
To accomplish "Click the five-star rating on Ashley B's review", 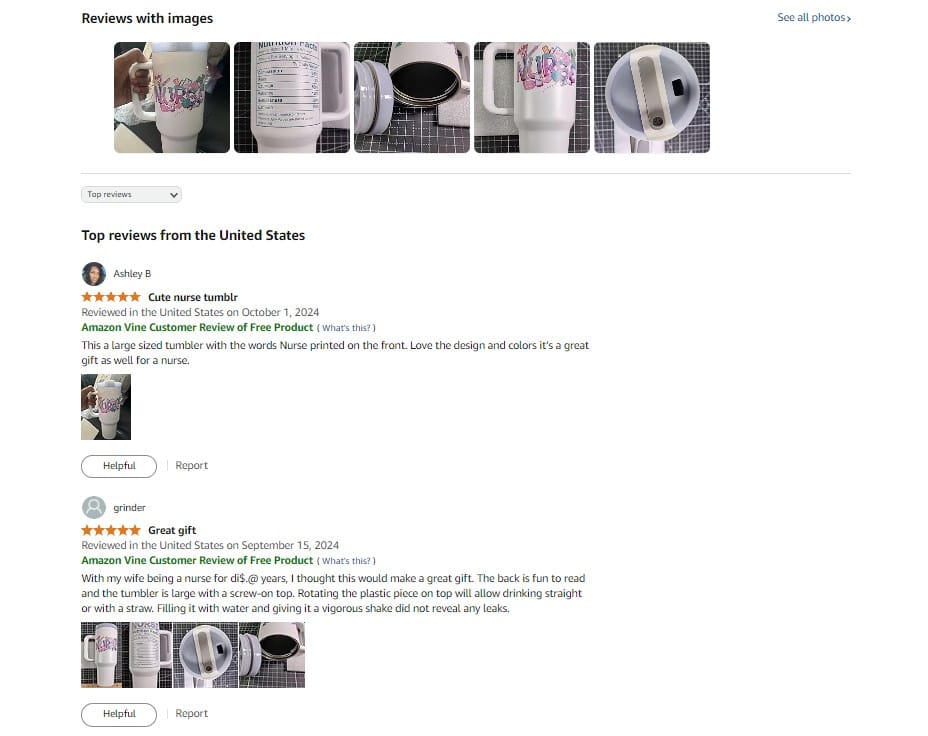I will 111,297.
